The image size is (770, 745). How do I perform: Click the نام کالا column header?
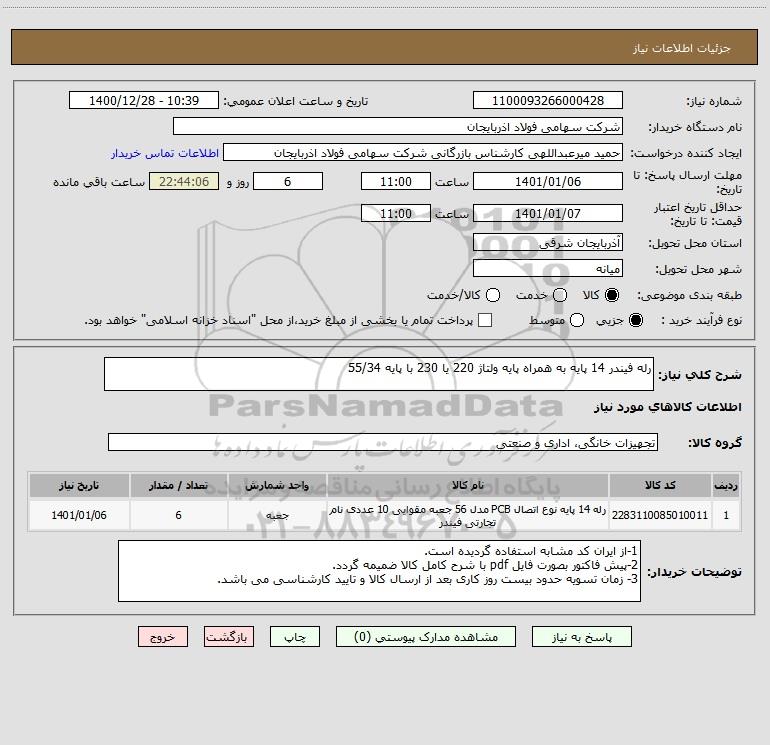coord(468,485)
